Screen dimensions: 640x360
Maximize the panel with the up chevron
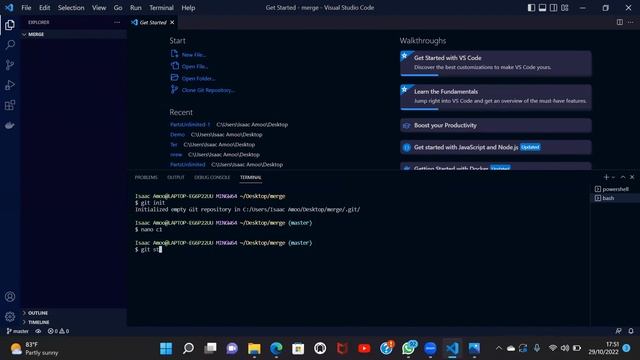click(623, 177)
